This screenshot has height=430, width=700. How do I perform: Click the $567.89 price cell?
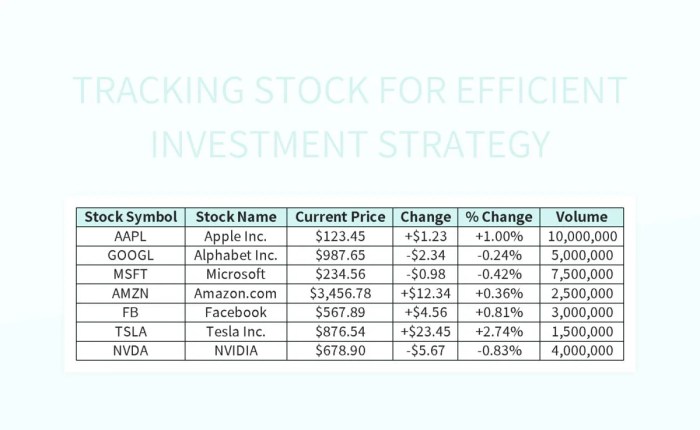(x=340, y=312)
